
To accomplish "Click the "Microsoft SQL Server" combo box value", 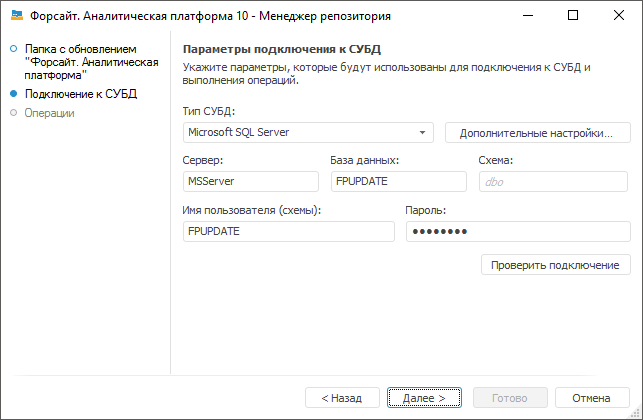I will [300, 132].
